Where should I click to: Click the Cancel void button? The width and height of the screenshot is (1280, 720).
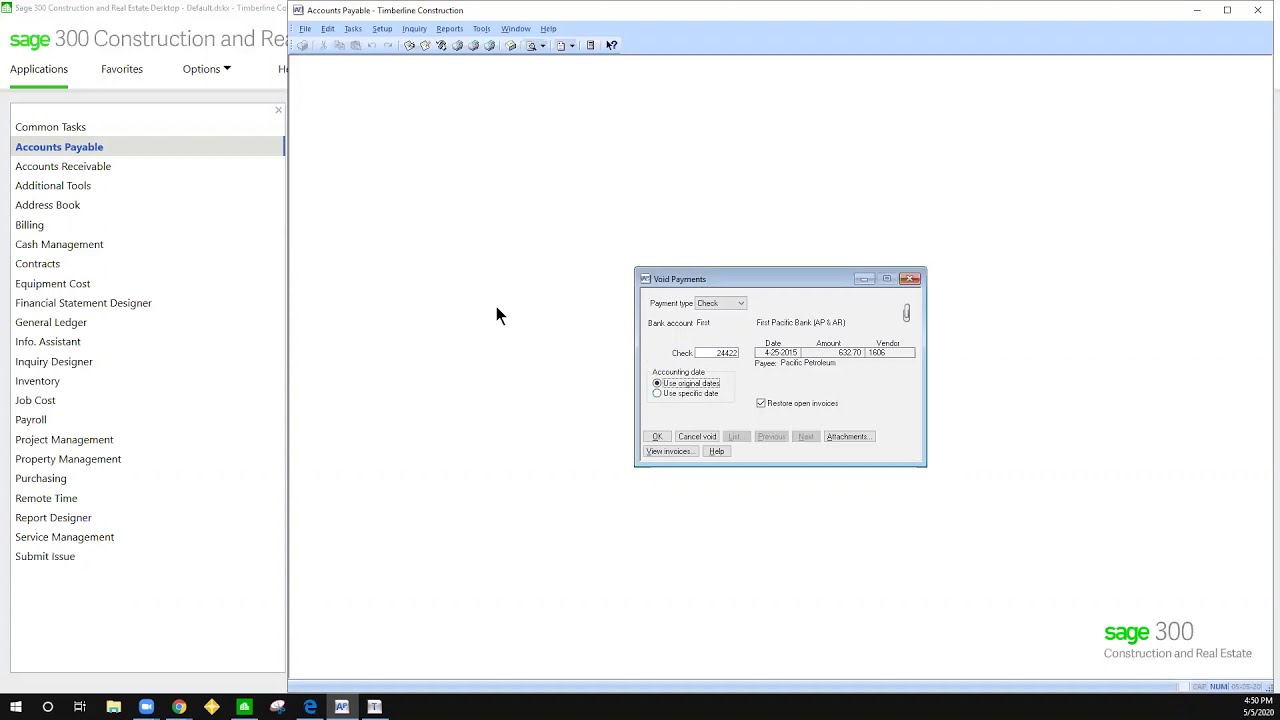point(697,437)
